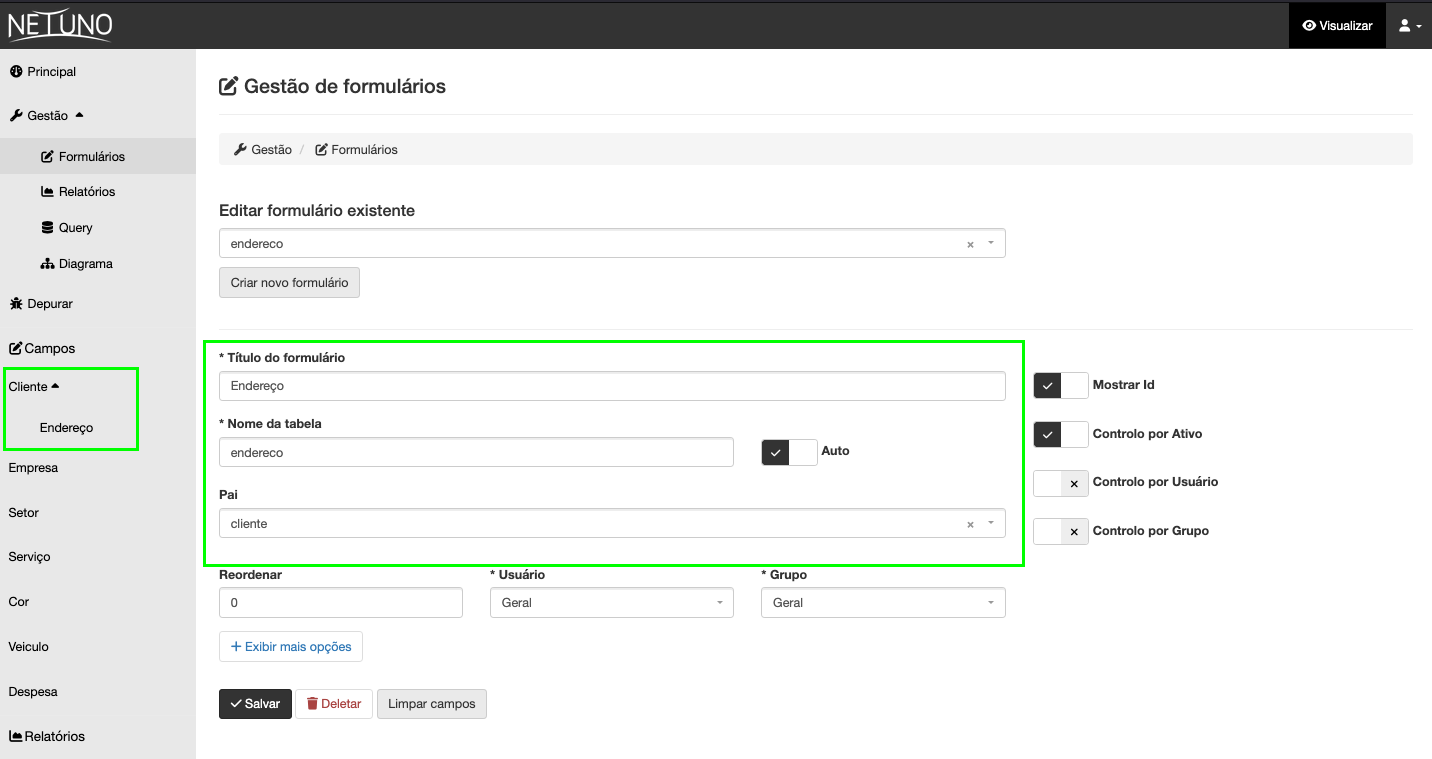Open Empresa from the sidebar menu
This screenshot has height=759, width=1432.
coord(33,468)
